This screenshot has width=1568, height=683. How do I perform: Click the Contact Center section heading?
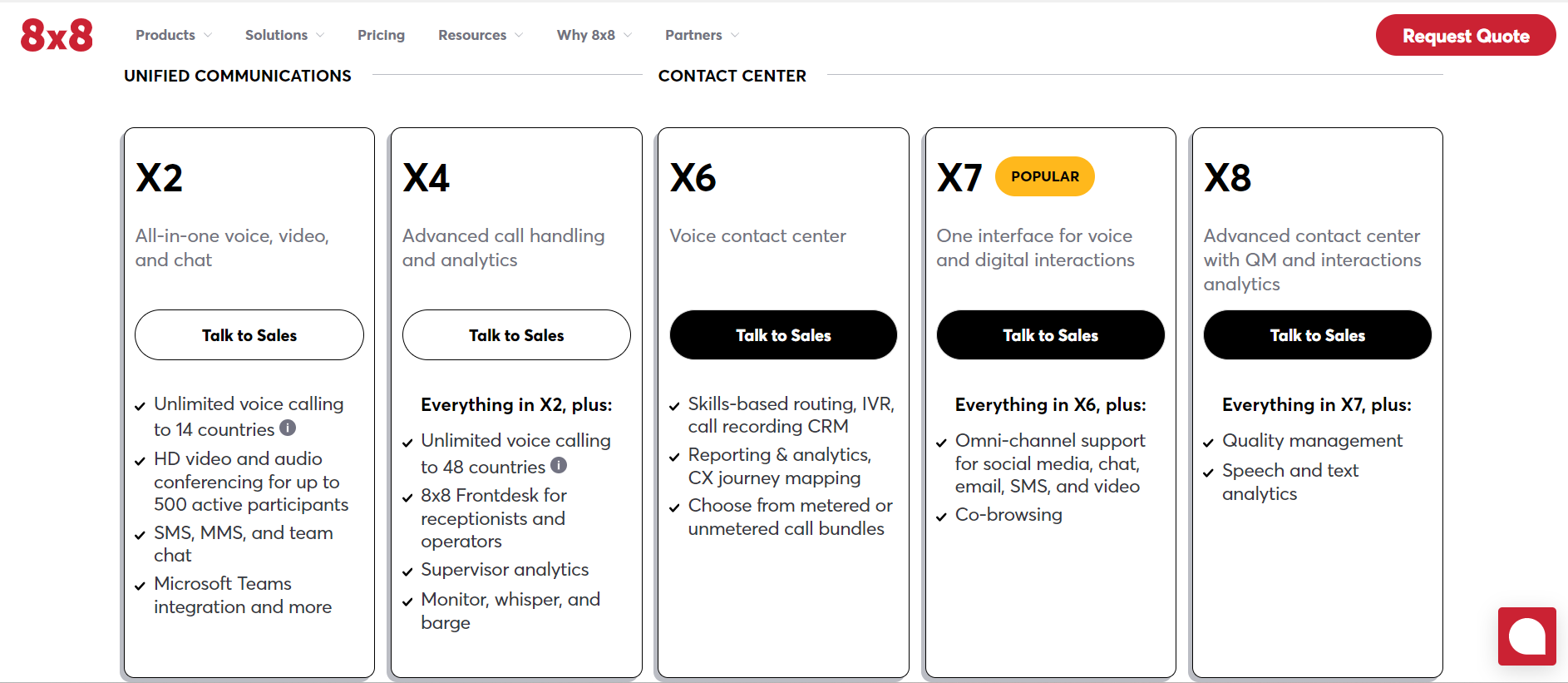point(732,76)
